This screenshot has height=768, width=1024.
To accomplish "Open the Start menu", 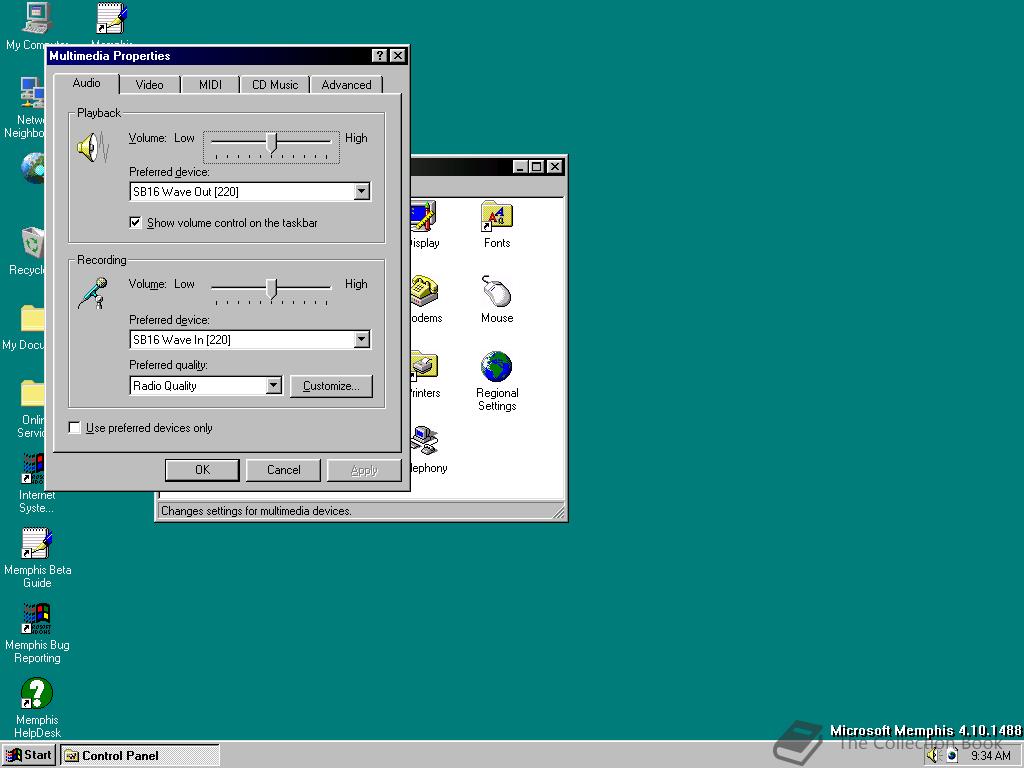I will [29, 756].
